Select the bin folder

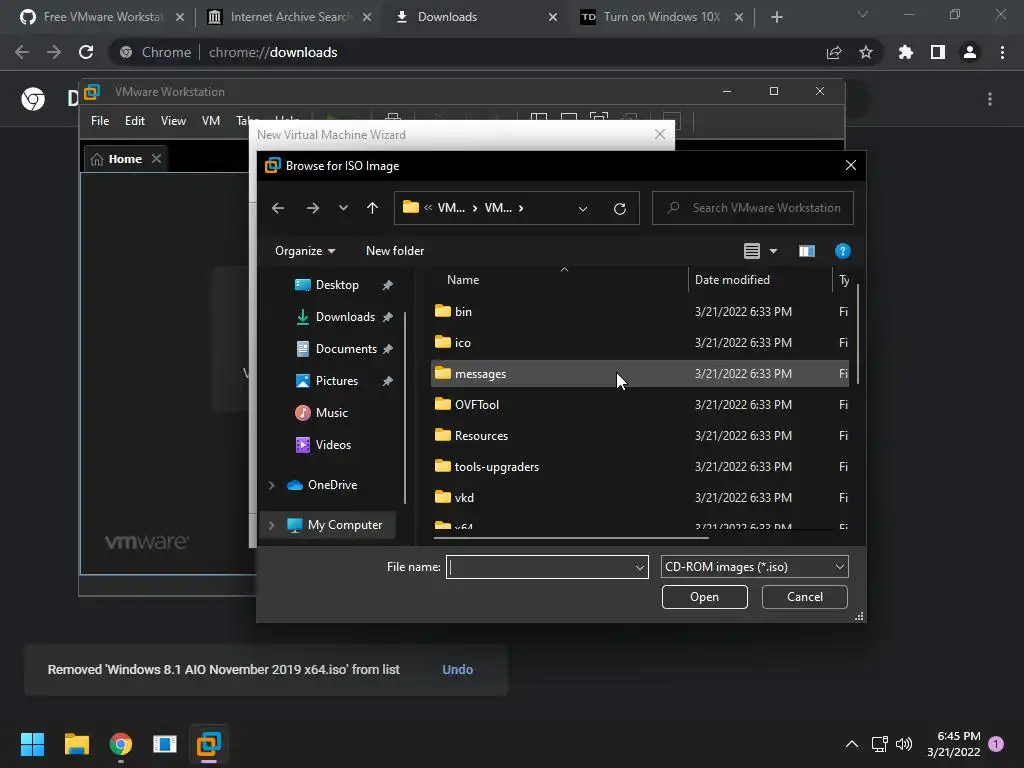tap(639, 312)
